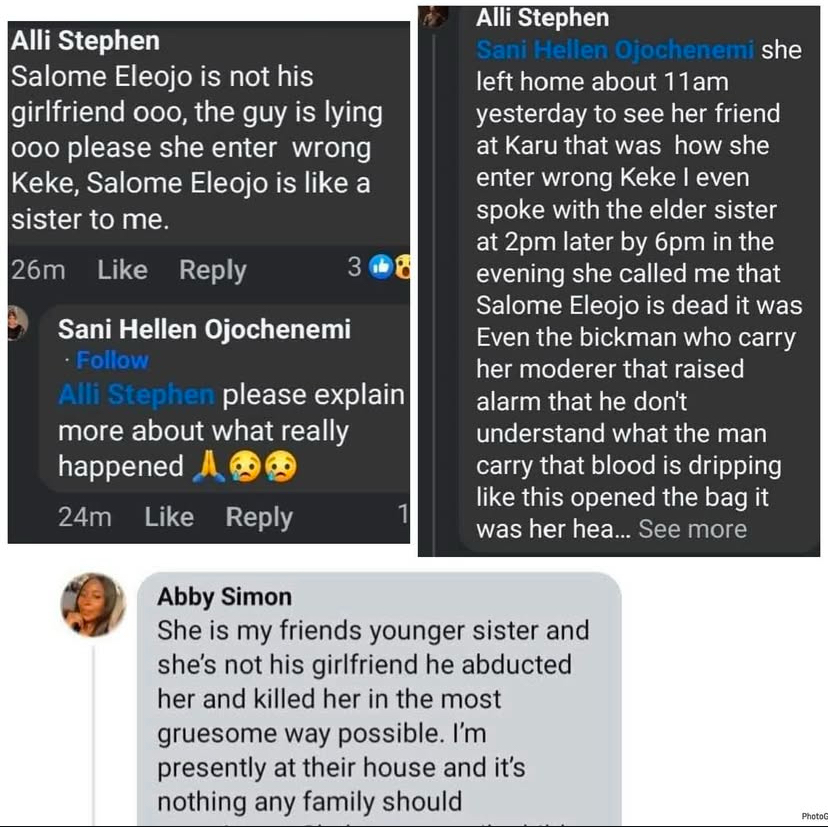Click the 24m reply timestamp
Image resolution: width=828 pixels, height=827 pixels.
pos(85,517)
